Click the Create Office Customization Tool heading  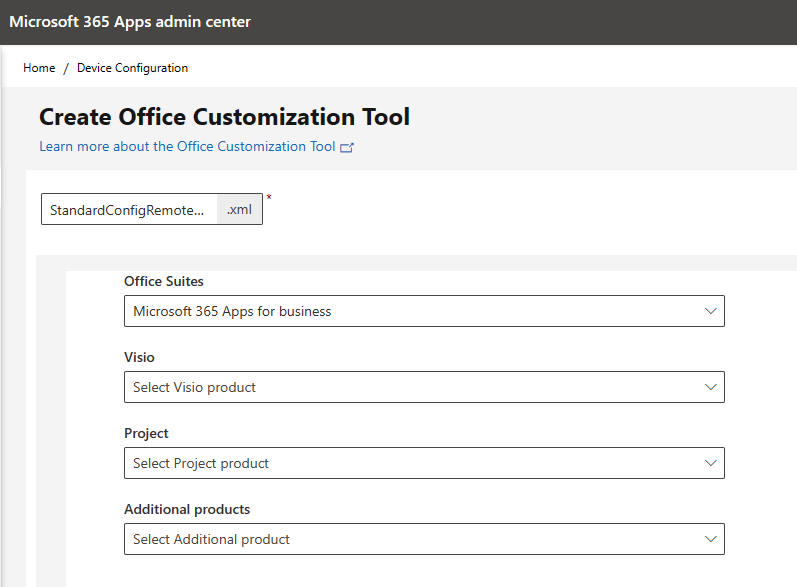pyautogui.click(x=224, y=117)
